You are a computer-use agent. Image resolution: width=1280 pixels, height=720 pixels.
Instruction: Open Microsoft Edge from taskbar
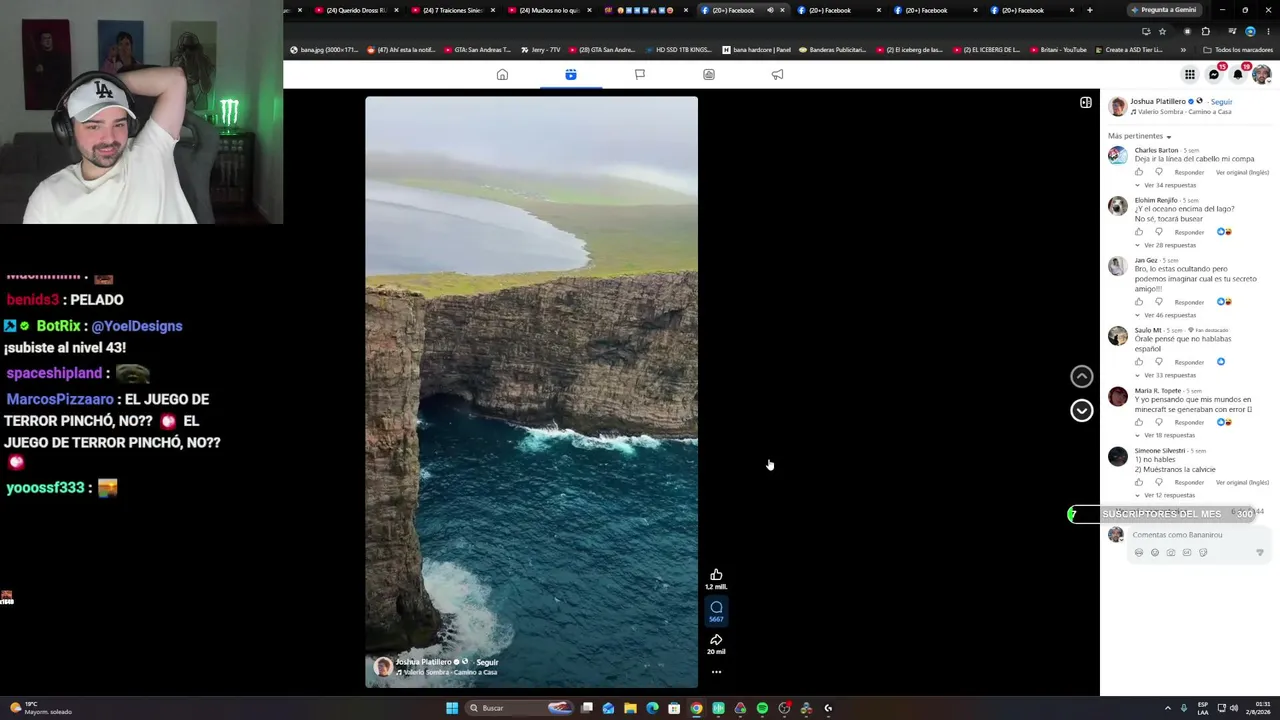[x=652, y=708]
